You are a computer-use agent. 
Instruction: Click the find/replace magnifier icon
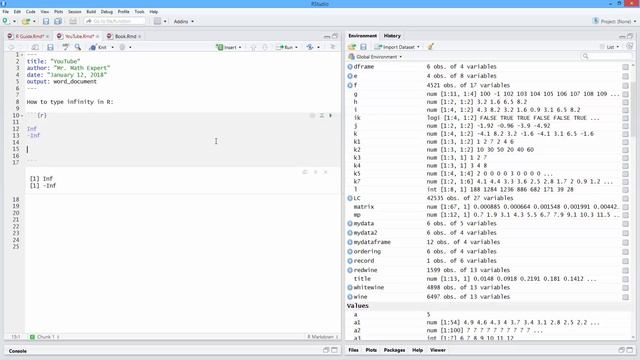click(78, 47)
